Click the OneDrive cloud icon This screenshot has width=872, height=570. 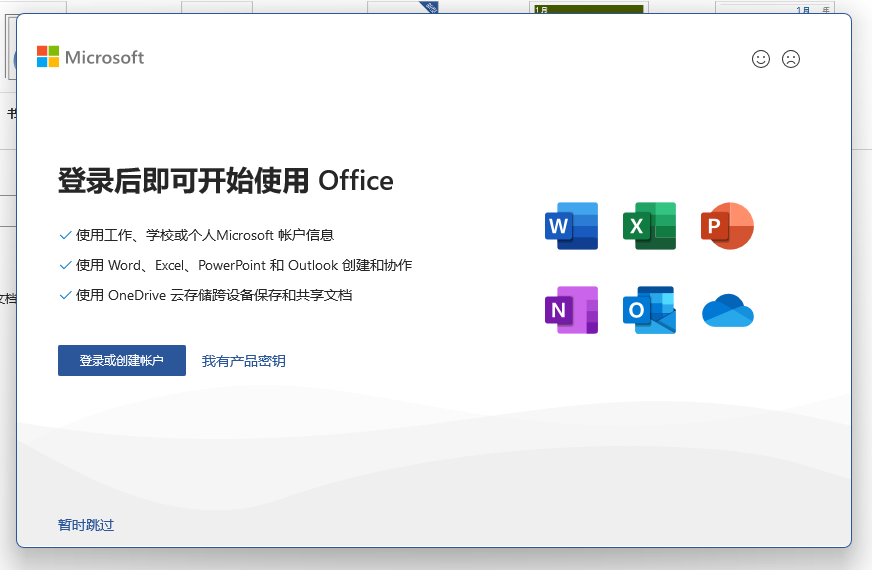coord(727,311)
